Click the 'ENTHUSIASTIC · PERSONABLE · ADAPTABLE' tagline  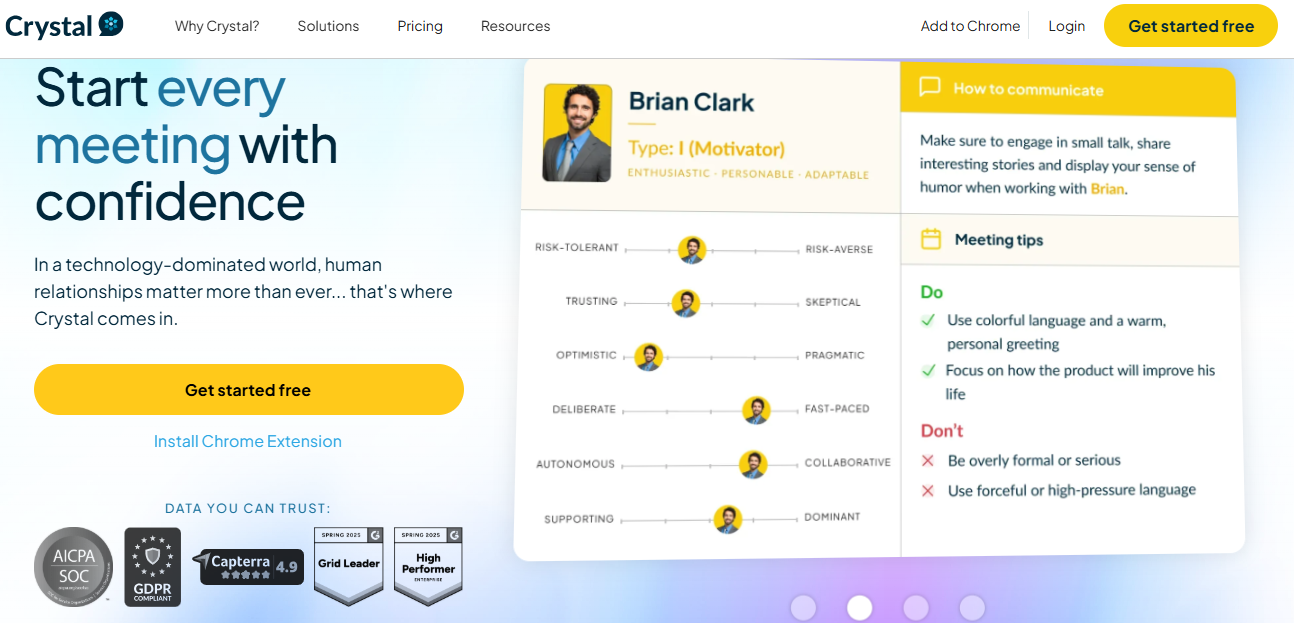tap(748, 174)
